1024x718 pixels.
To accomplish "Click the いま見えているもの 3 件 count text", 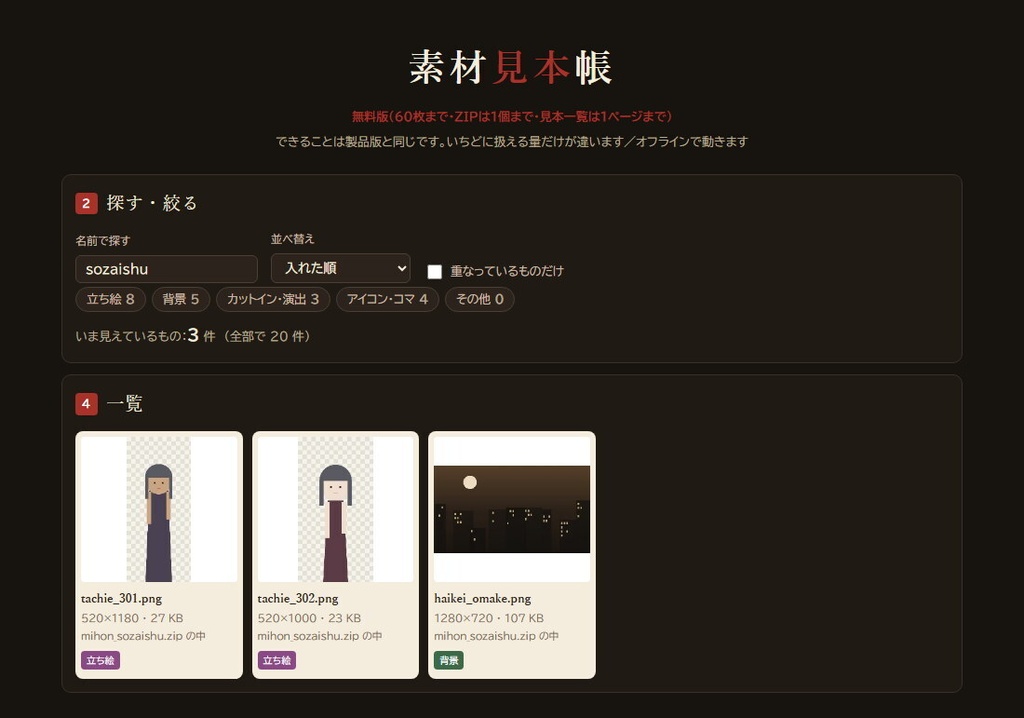I will pos(193,336).
